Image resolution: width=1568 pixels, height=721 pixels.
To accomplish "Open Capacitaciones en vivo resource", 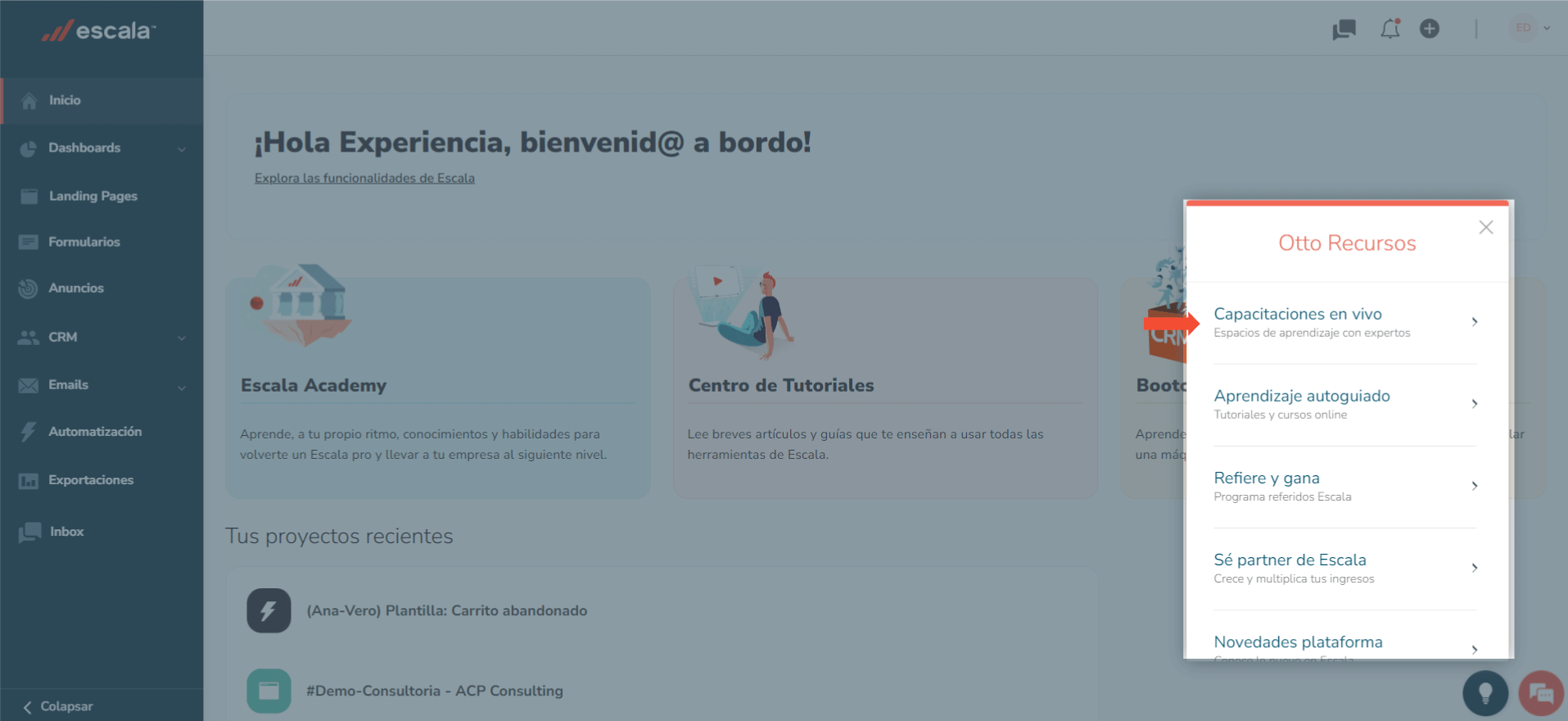I will point(1345,323).
